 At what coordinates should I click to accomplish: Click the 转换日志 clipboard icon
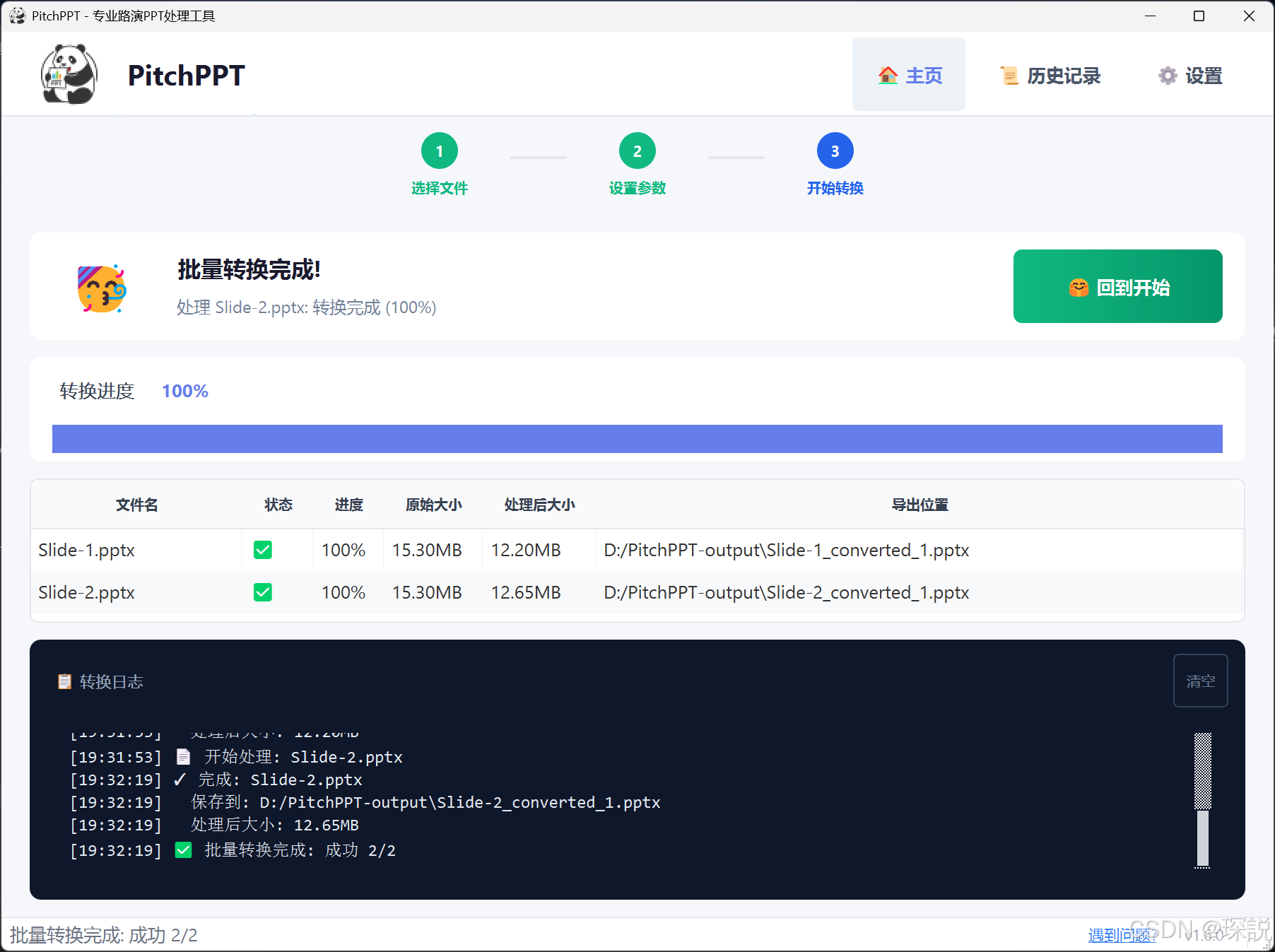tap(64, 681)
